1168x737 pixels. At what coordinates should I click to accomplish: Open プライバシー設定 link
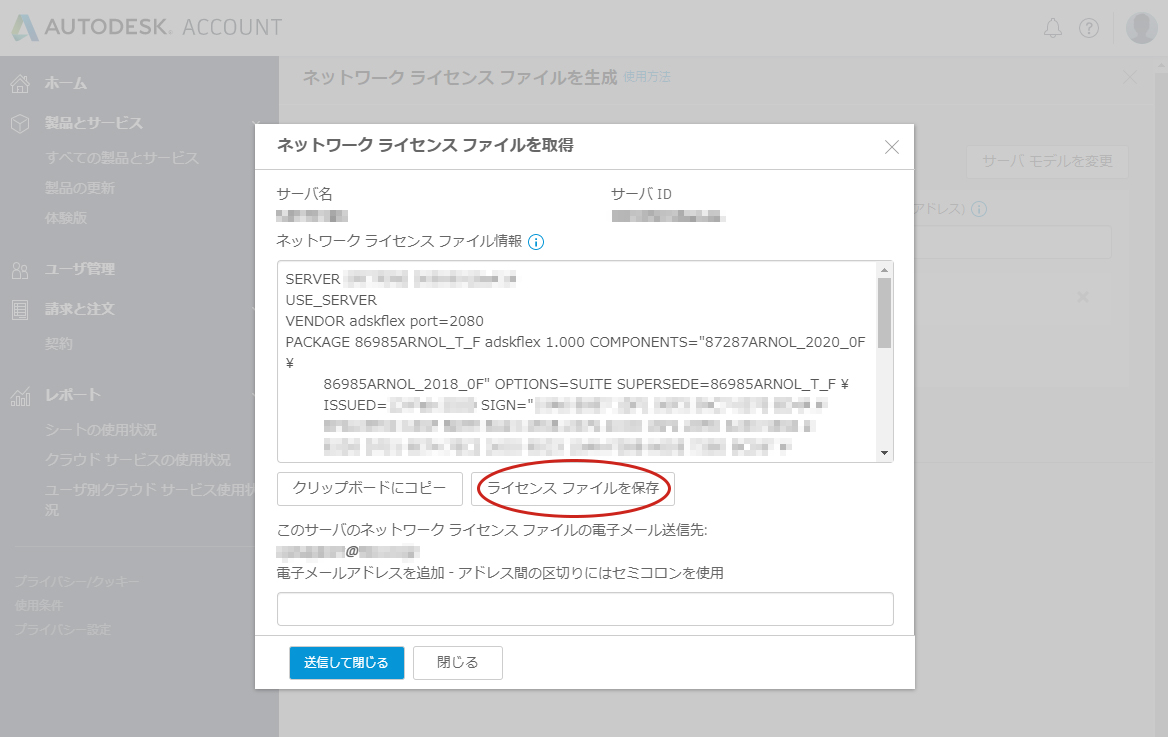[63, 630]
